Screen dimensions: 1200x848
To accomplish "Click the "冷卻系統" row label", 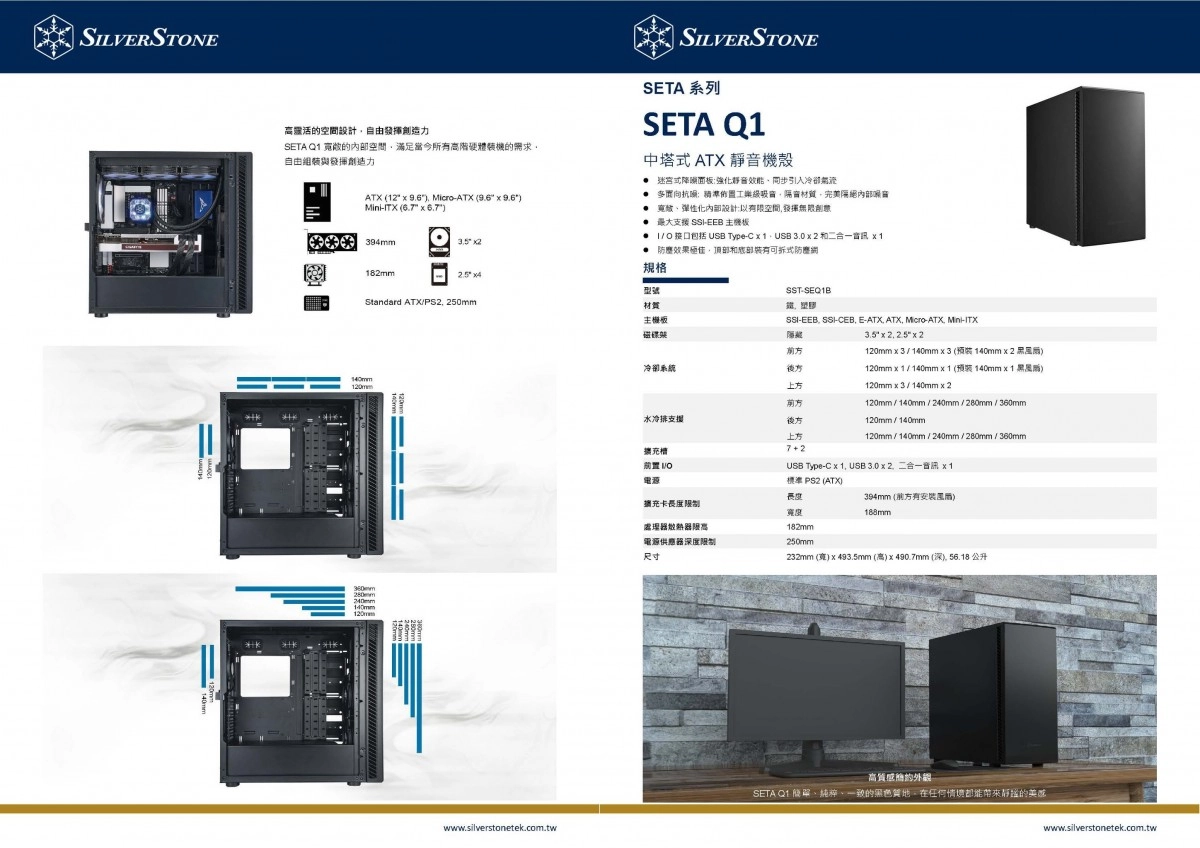I will (x=660, y=368).
